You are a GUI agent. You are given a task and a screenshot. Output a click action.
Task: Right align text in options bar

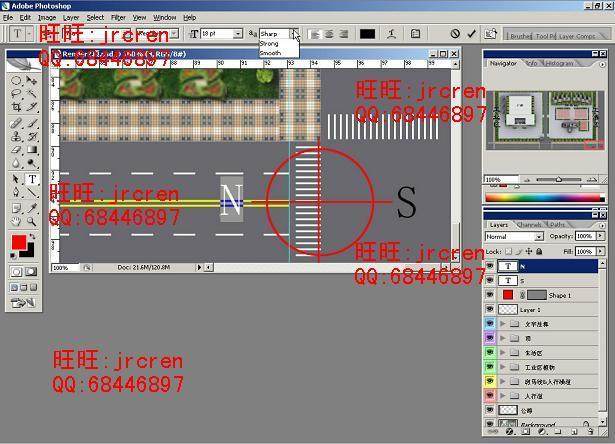click(x=343, y=34)
